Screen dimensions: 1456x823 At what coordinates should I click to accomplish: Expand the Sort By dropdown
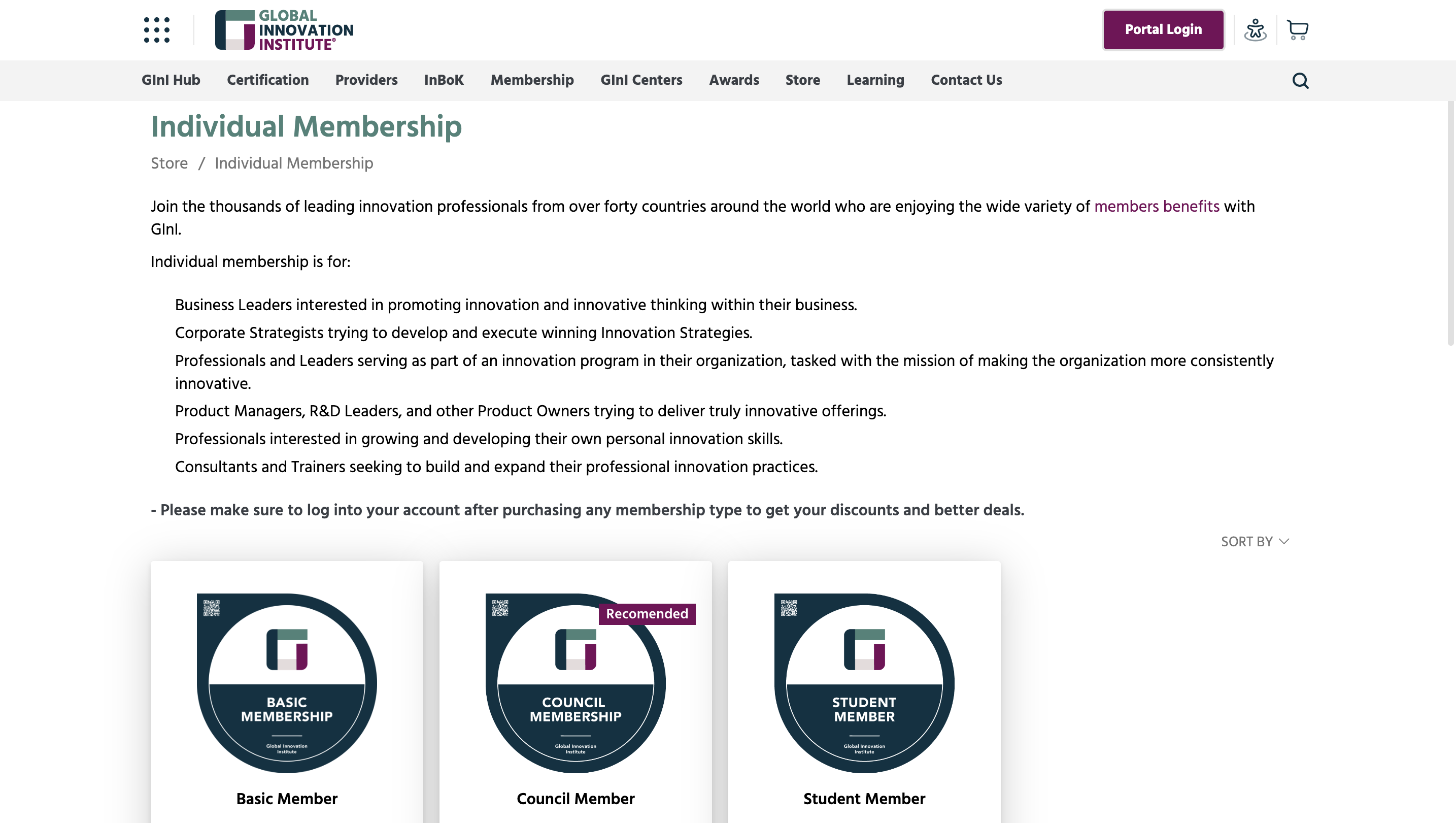pyautogui.click(x=1254, y=541)
